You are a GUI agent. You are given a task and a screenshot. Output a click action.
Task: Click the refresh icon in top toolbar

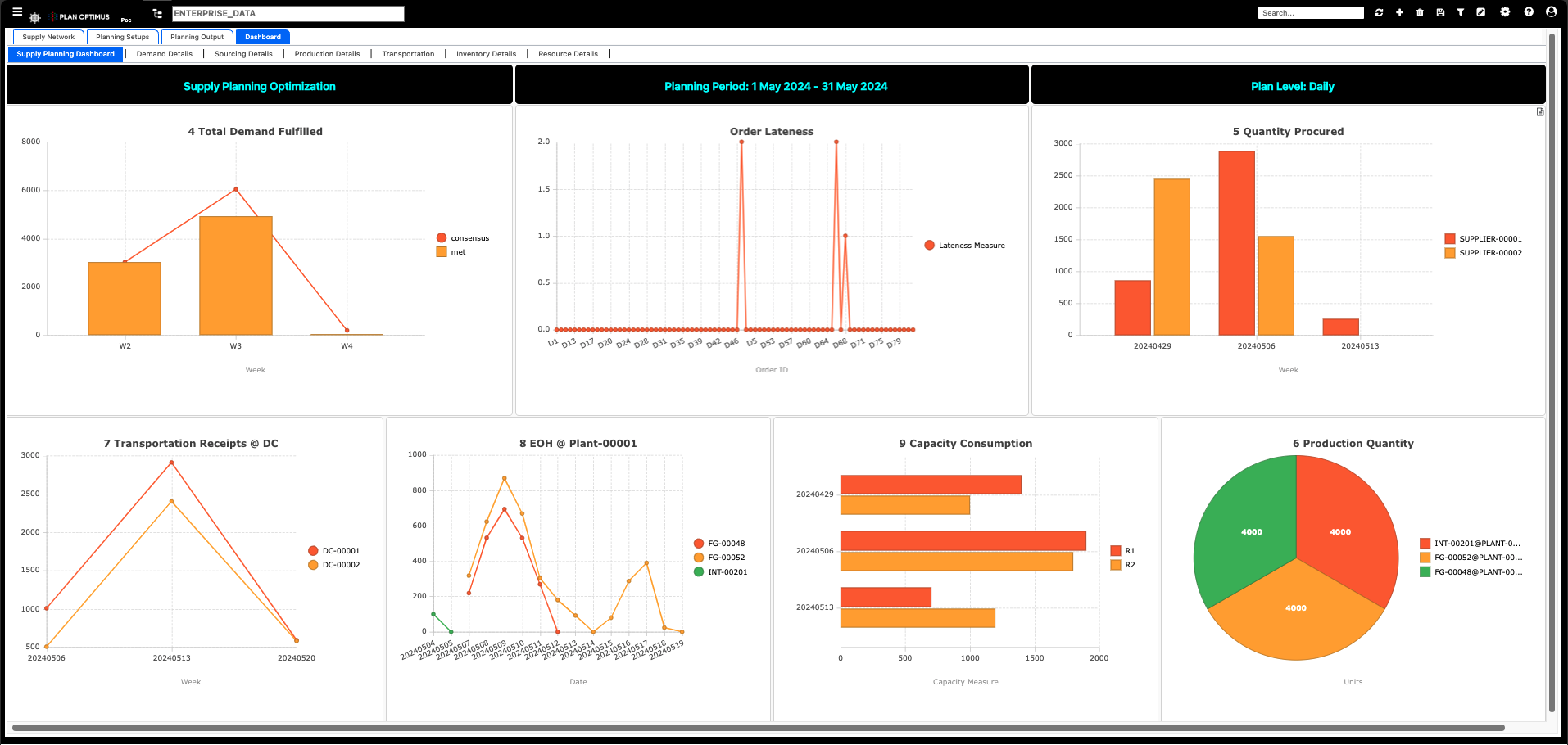coord(1380,12)
